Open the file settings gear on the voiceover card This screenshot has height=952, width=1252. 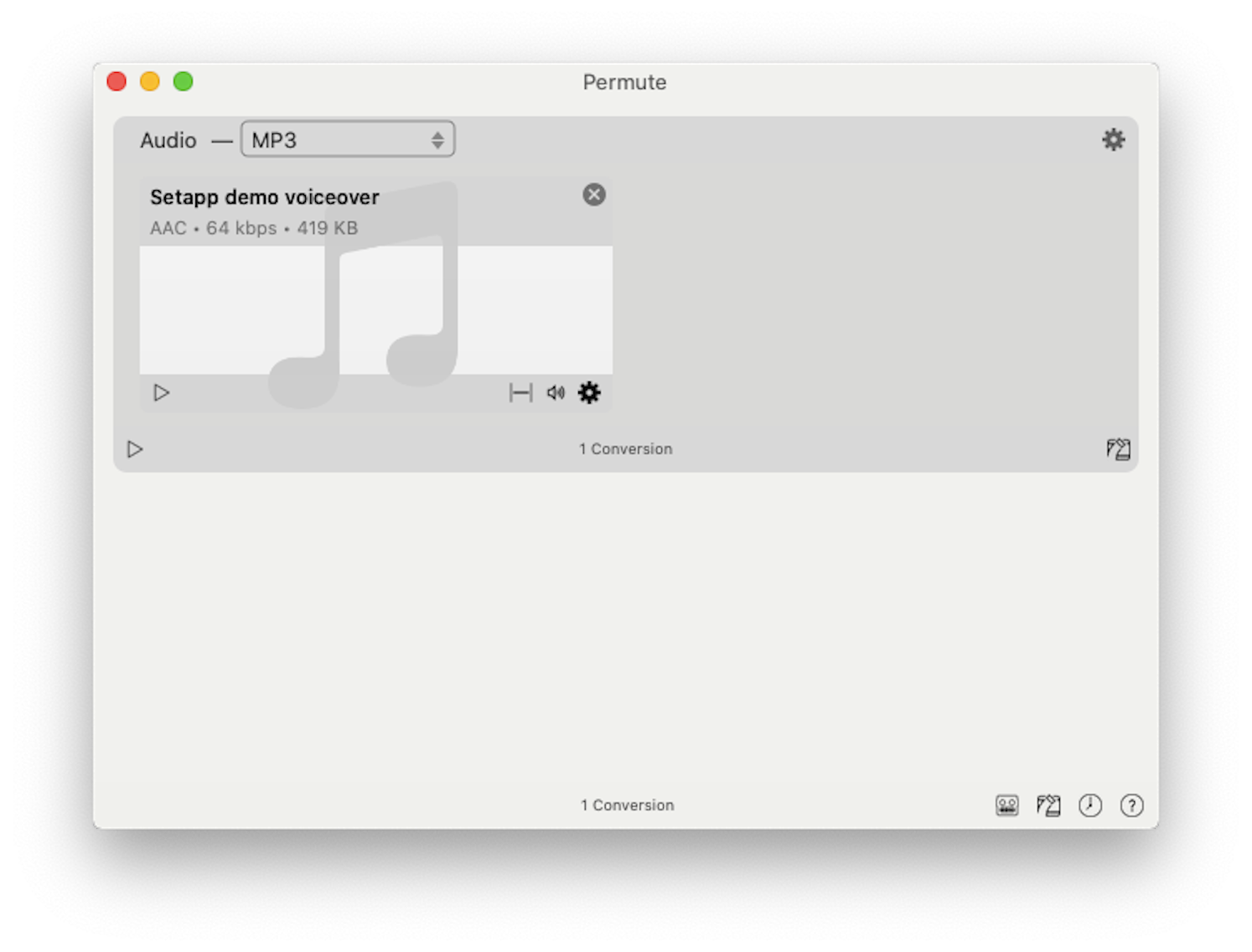click(589, 392)
